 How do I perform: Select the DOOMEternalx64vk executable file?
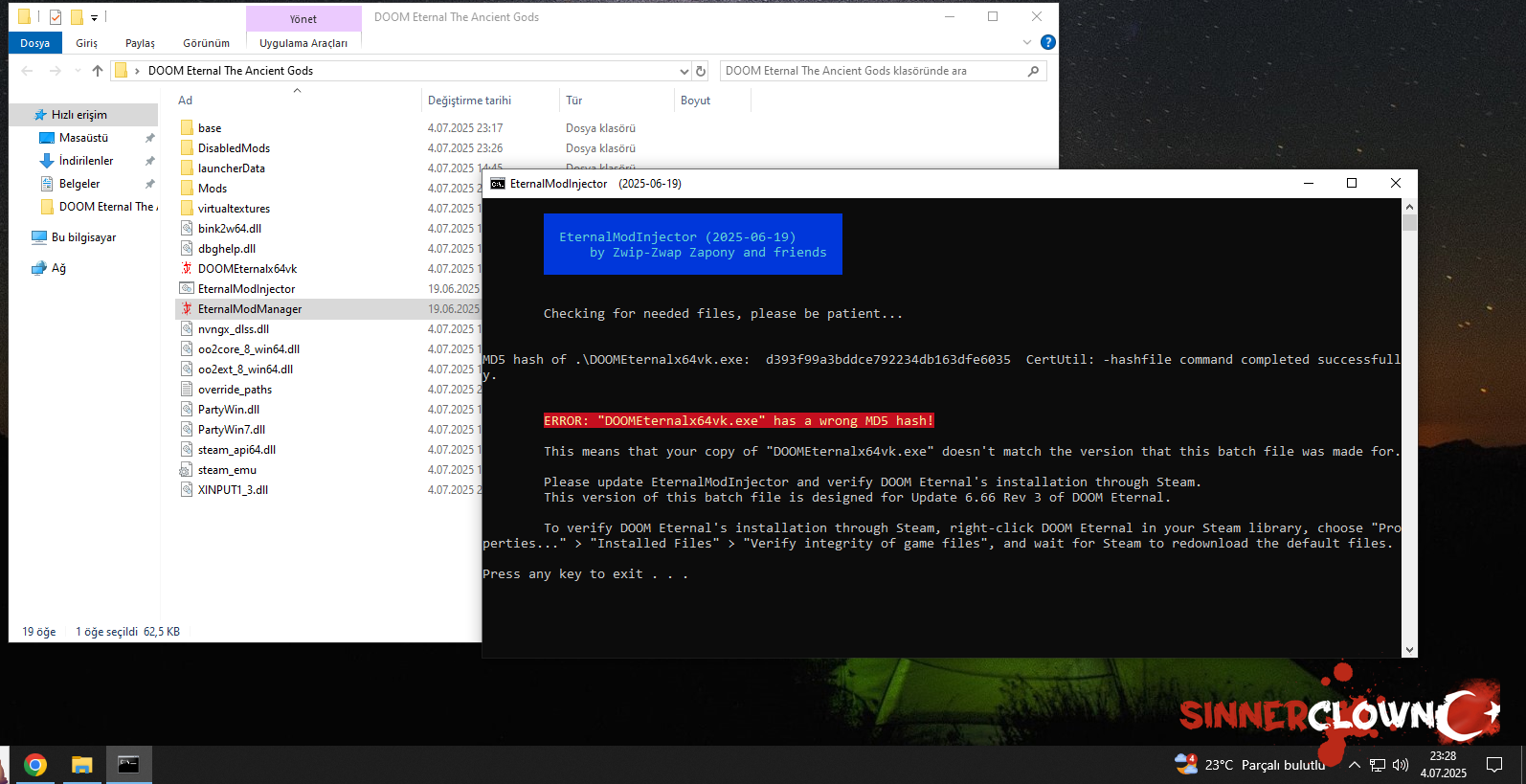tap(247, 269)
